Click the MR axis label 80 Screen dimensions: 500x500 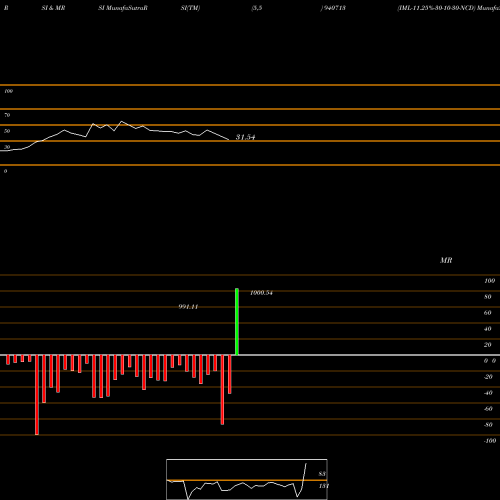488,297
